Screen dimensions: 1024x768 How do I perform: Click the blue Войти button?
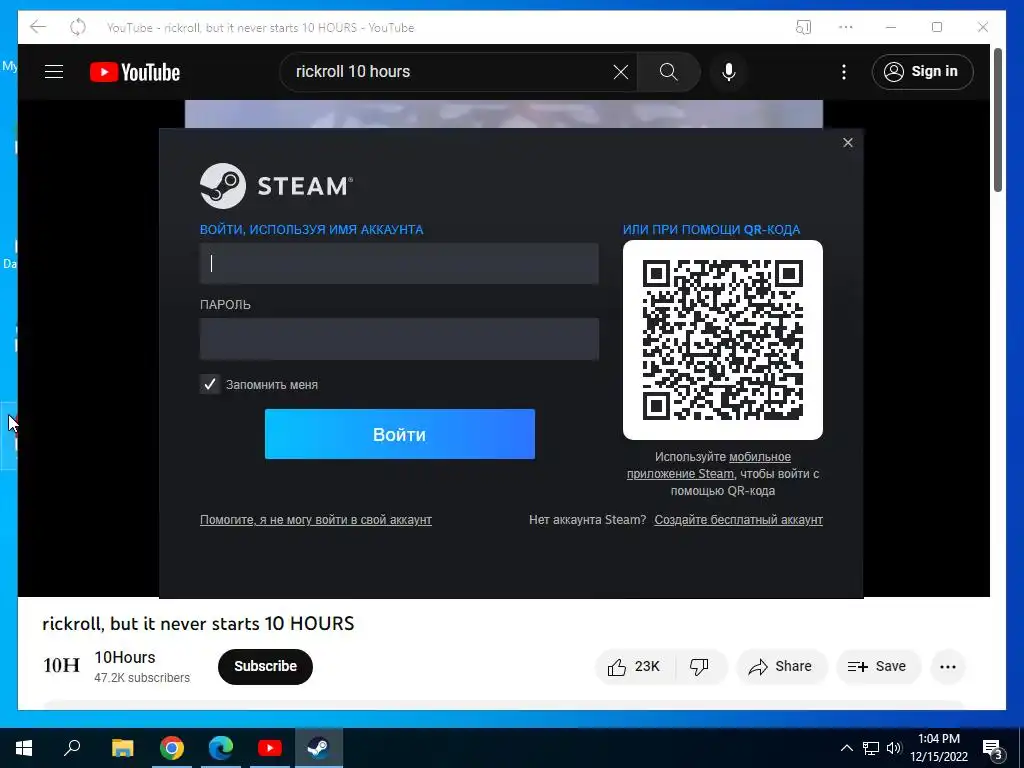[400, 434]
